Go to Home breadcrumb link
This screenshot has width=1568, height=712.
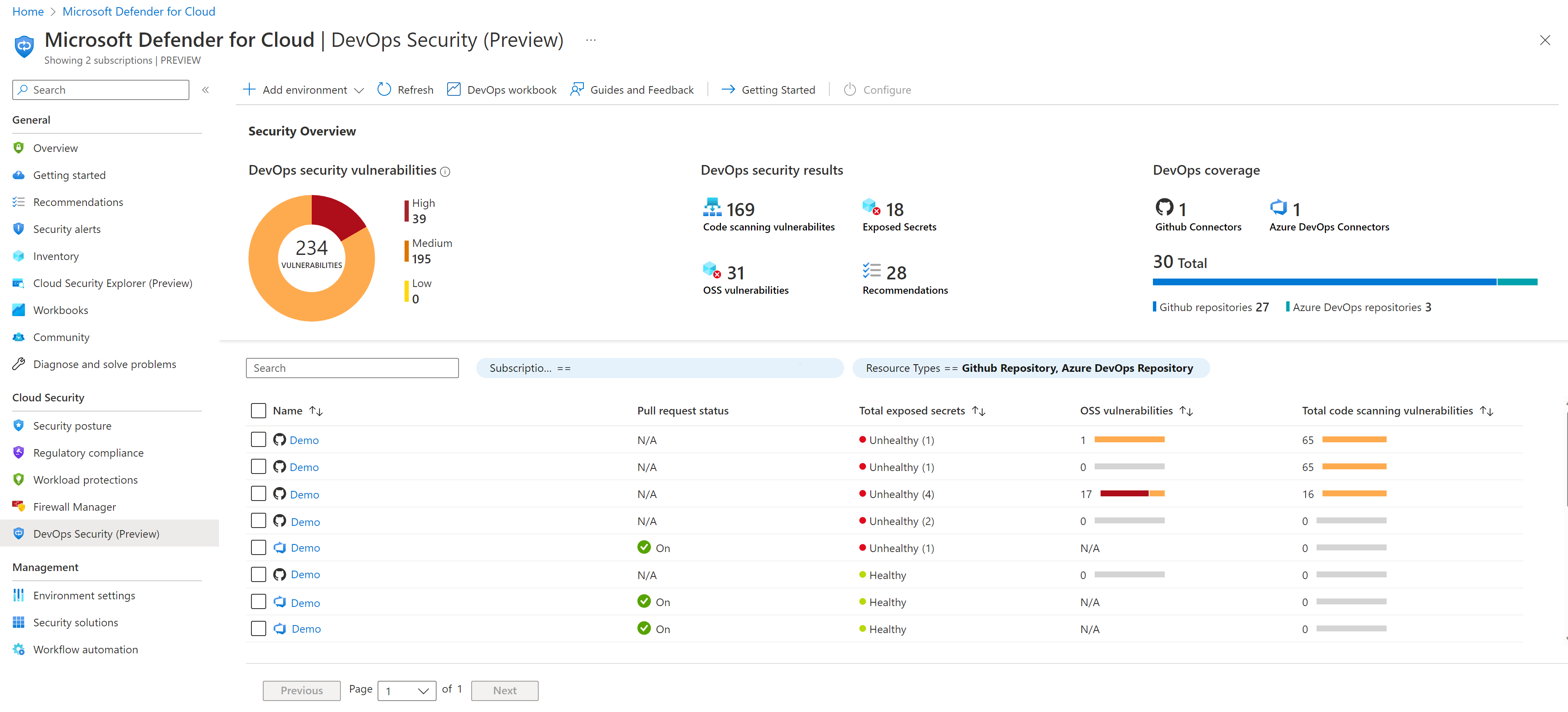(28, 11)
